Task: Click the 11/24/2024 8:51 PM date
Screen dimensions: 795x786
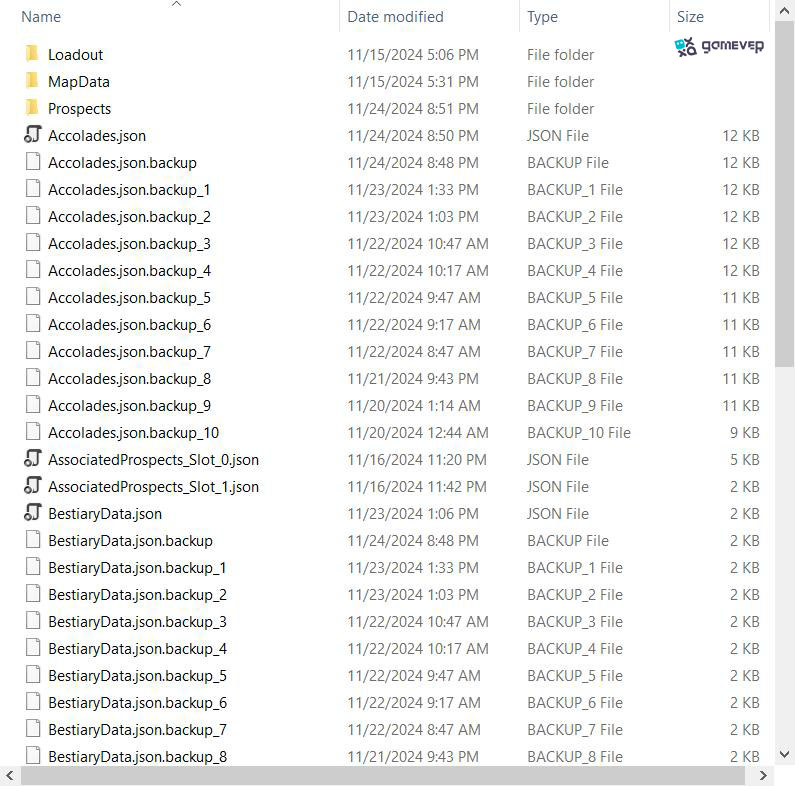Action: [x=413, y=109]
